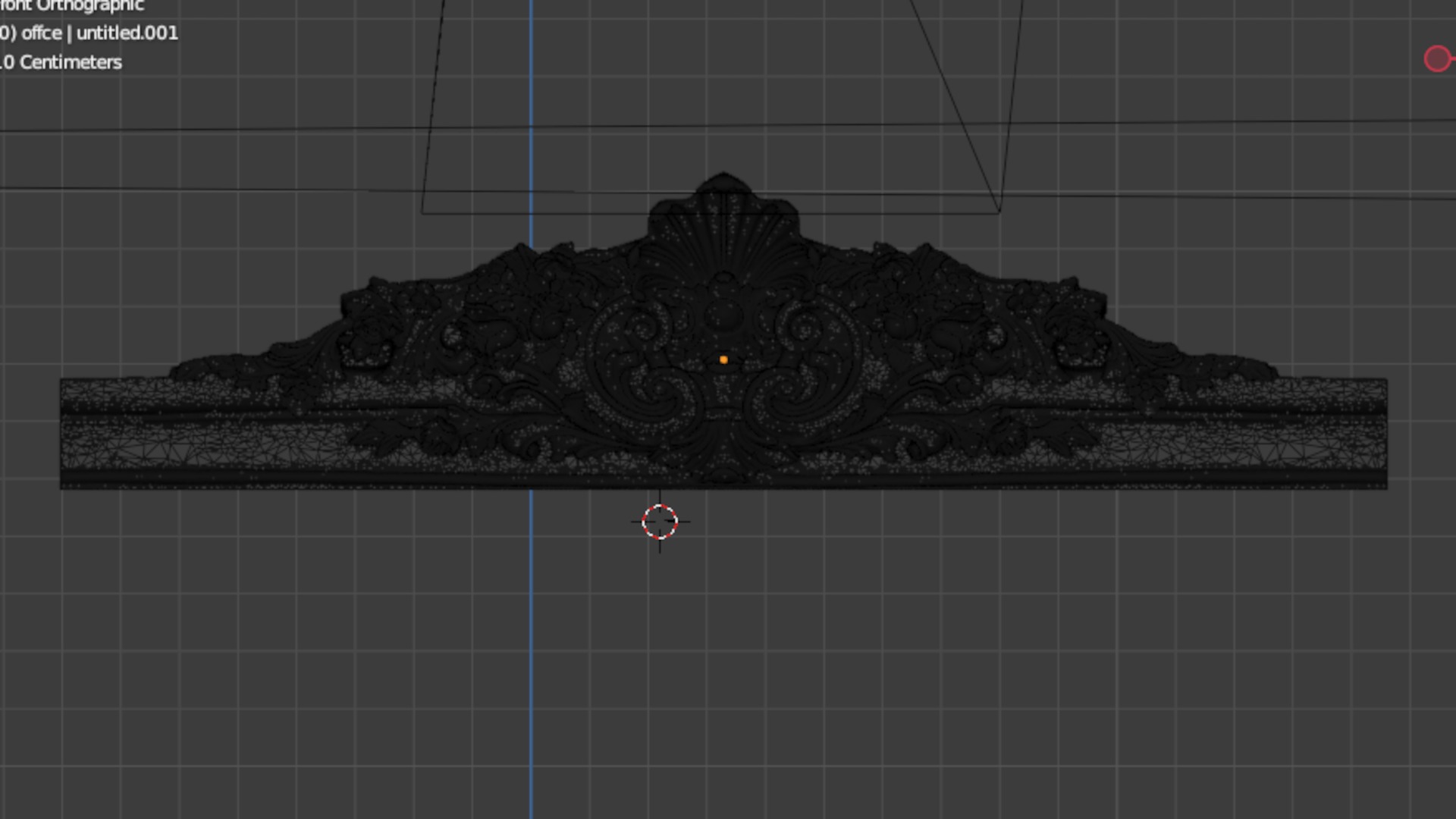Image resolution: width=1456 pixels, height=819 pixels.
Task: Click the 3D cursor below the ornament
Action: 660,522
